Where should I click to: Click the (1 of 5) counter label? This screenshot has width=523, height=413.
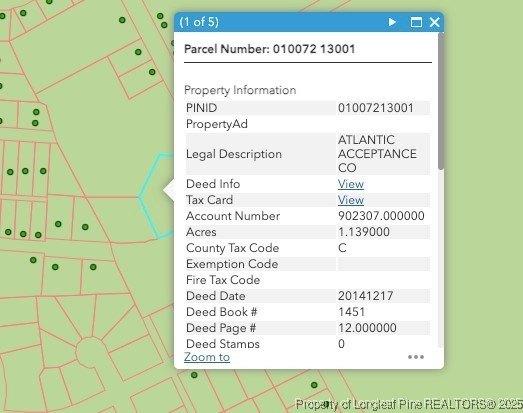[199, 22]
